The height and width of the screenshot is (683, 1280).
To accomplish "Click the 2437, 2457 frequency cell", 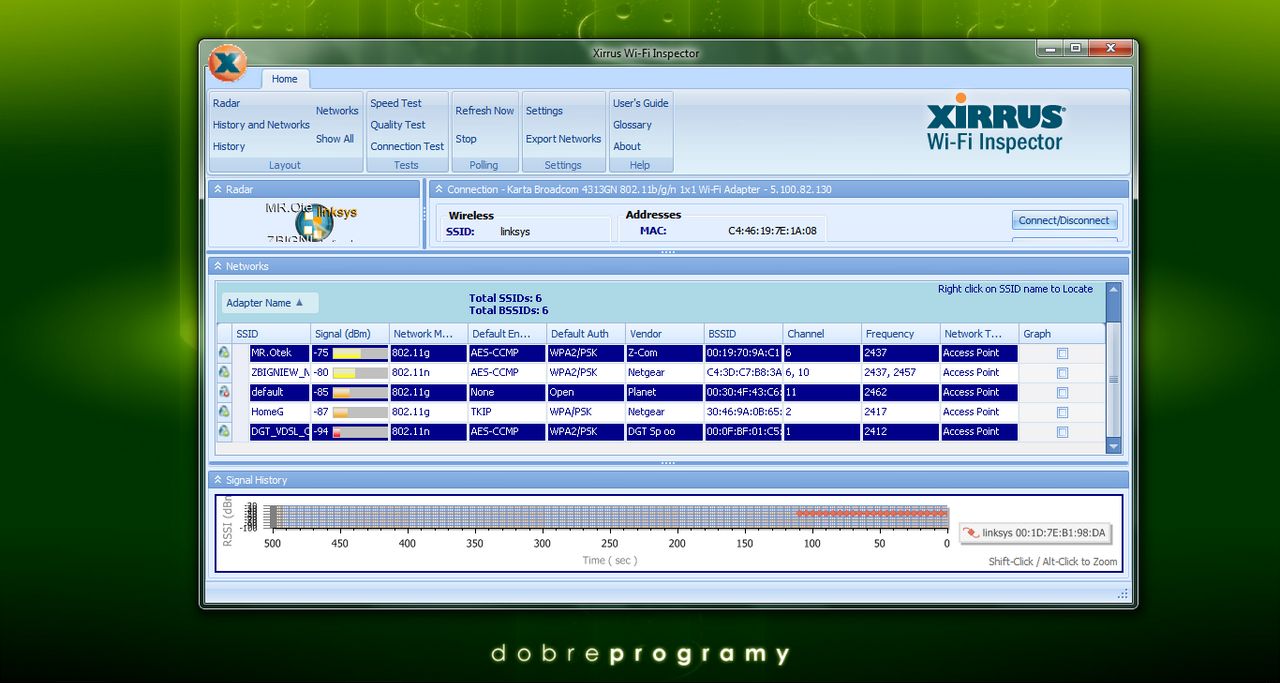I will pyautogui.click(x=900, y=373).
